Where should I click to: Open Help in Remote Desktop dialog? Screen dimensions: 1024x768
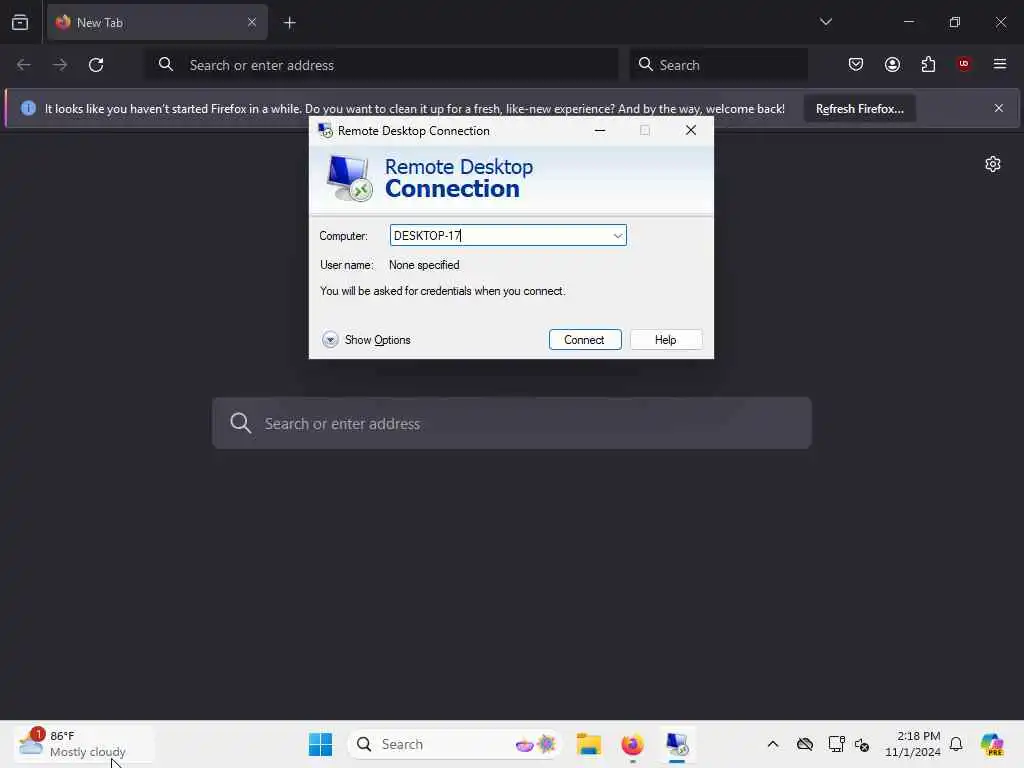[x=665, y=340]
